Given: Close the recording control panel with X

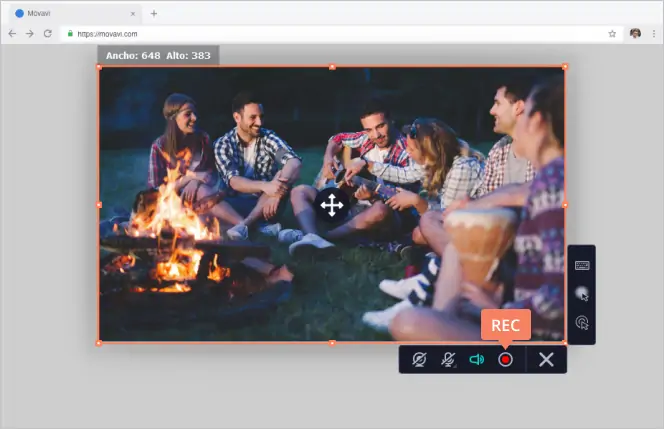Looking at the screenshot, I should [x=546, y=360].
